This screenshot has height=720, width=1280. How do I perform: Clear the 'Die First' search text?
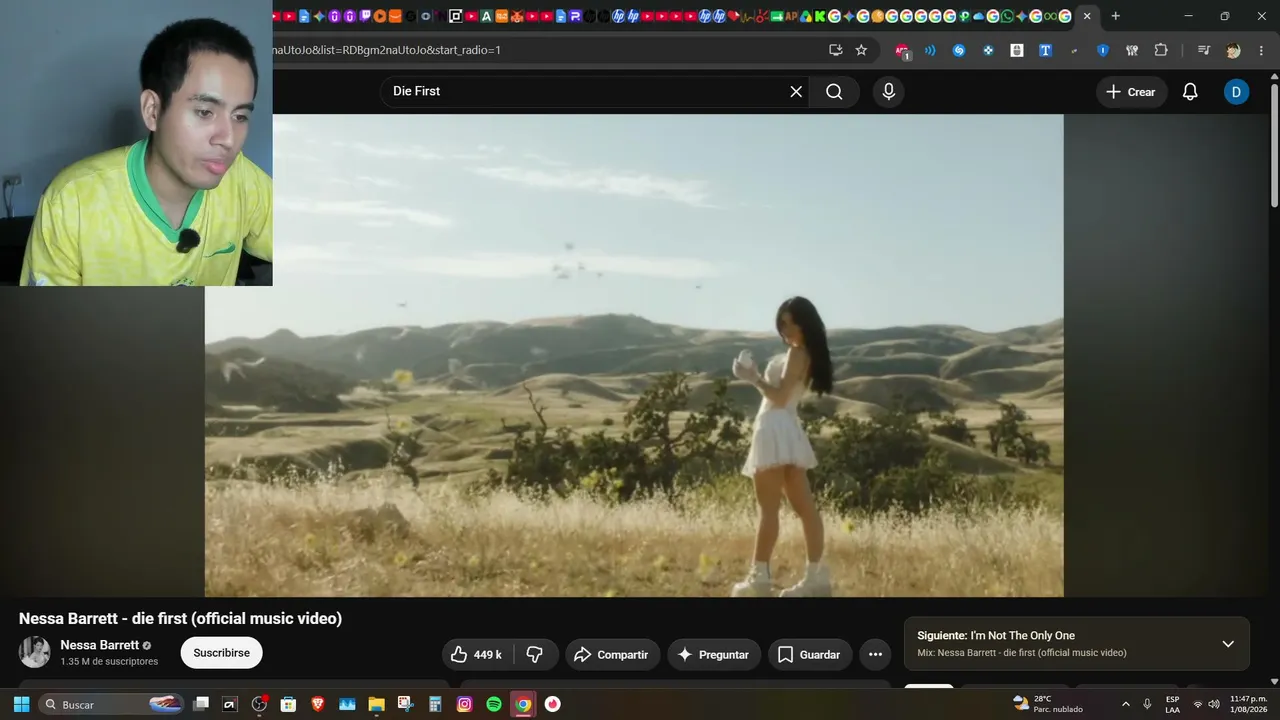[796, 92]
